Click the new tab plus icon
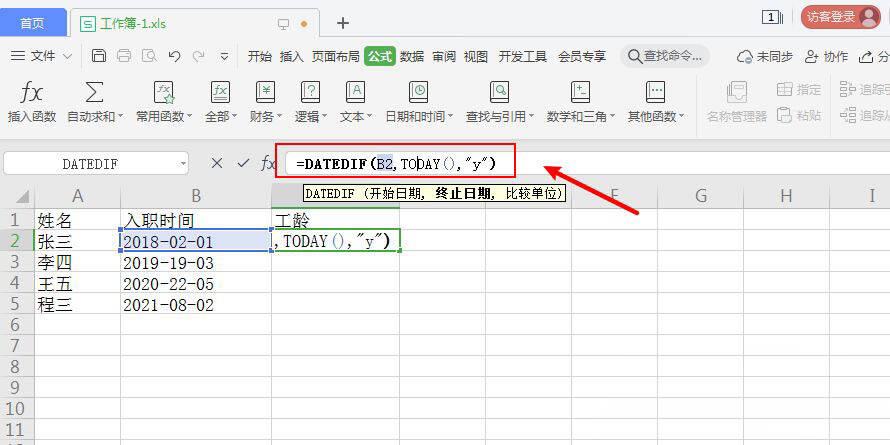Viewport: 890px width, 445px height. (342, 23)
